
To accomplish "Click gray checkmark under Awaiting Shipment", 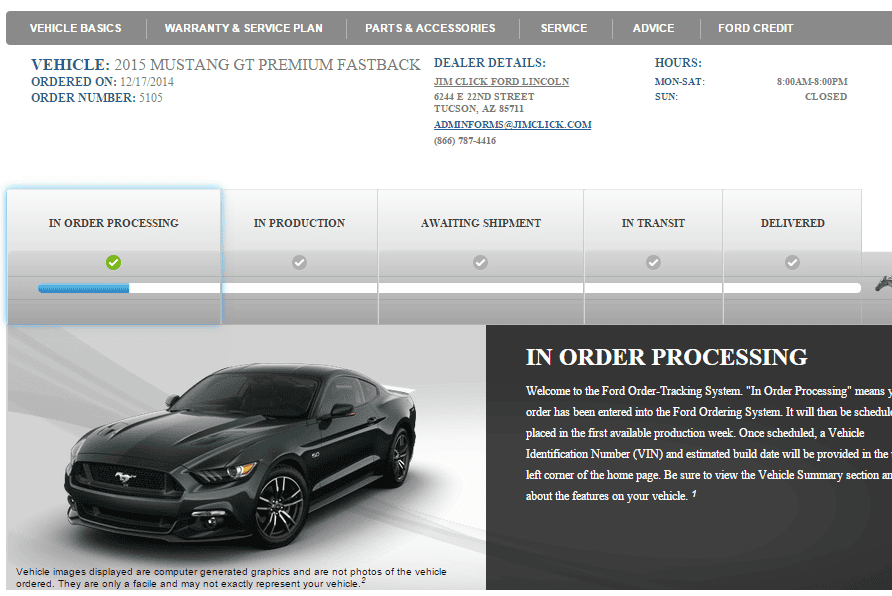I will (x=481, y=262).
